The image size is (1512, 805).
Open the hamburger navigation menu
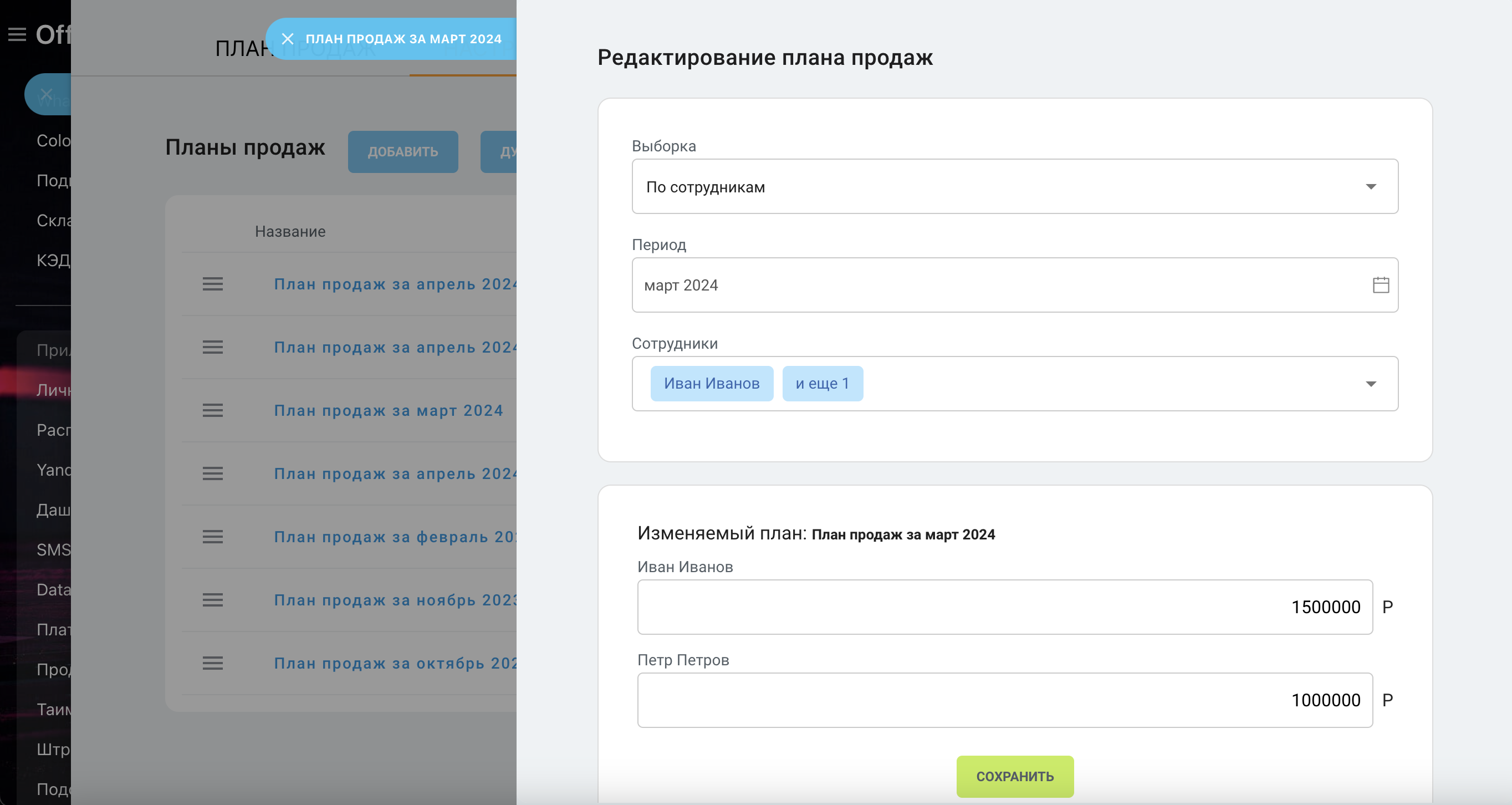(17, 34)
